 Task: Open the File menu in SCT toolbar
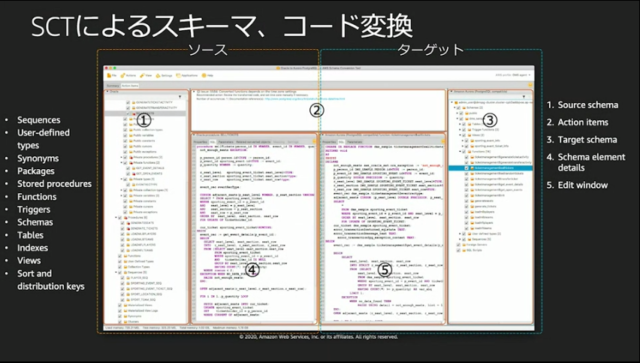(x=112, y=76)
